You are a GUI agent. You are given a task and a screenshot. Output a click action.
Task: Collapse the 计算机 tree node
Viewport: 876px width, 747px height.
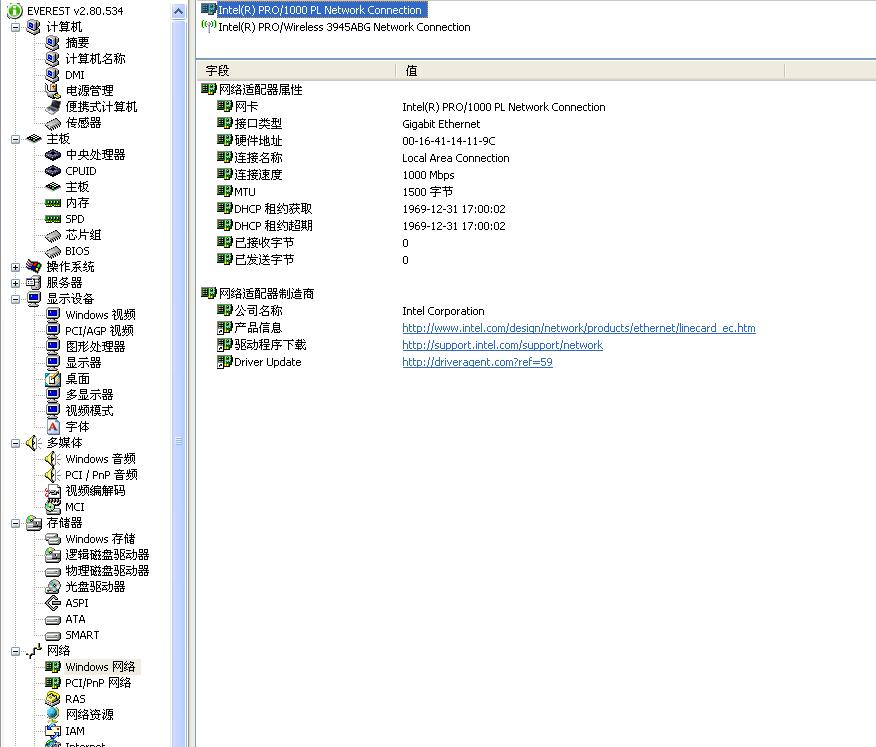pyautogui.click(x=16, y=27)
